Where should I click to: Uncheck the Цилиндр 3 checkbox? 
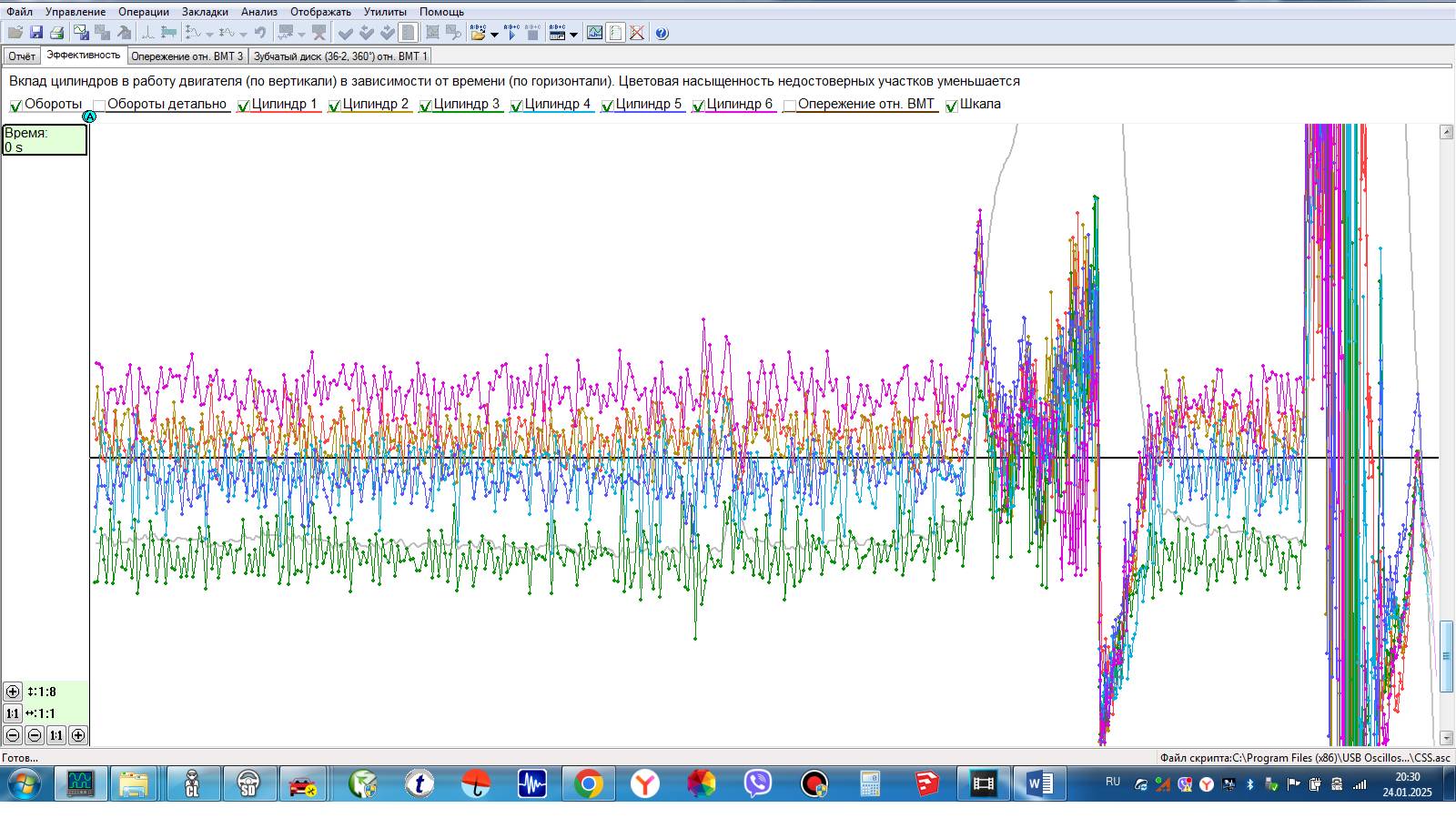[425, 106]
